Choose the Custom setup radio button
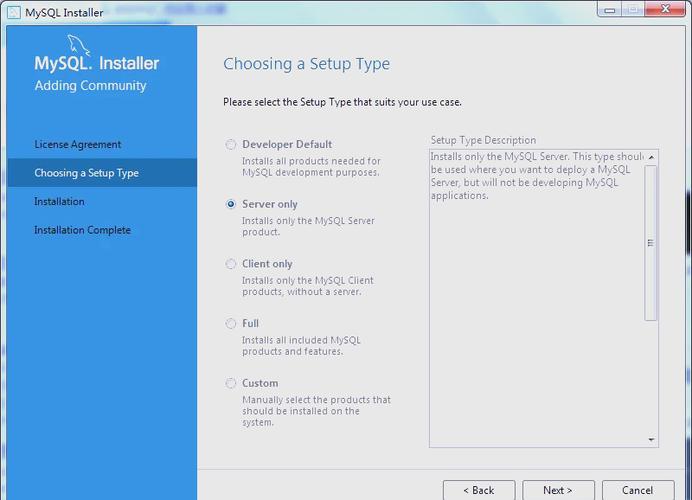692x500 pixels. pyautogui.click(x=231, y=383)
